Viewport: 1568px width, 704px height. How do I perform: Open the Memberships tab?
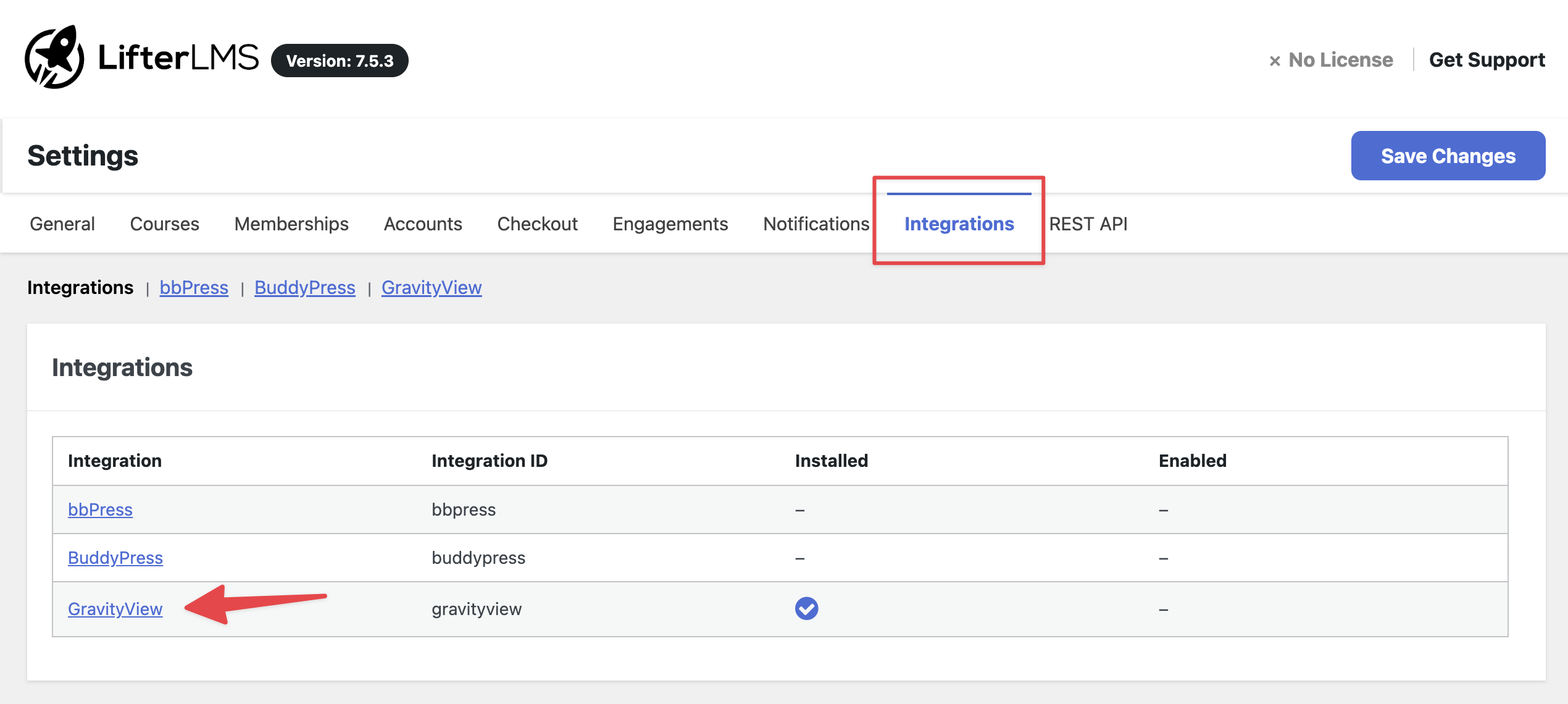[291, 224]
